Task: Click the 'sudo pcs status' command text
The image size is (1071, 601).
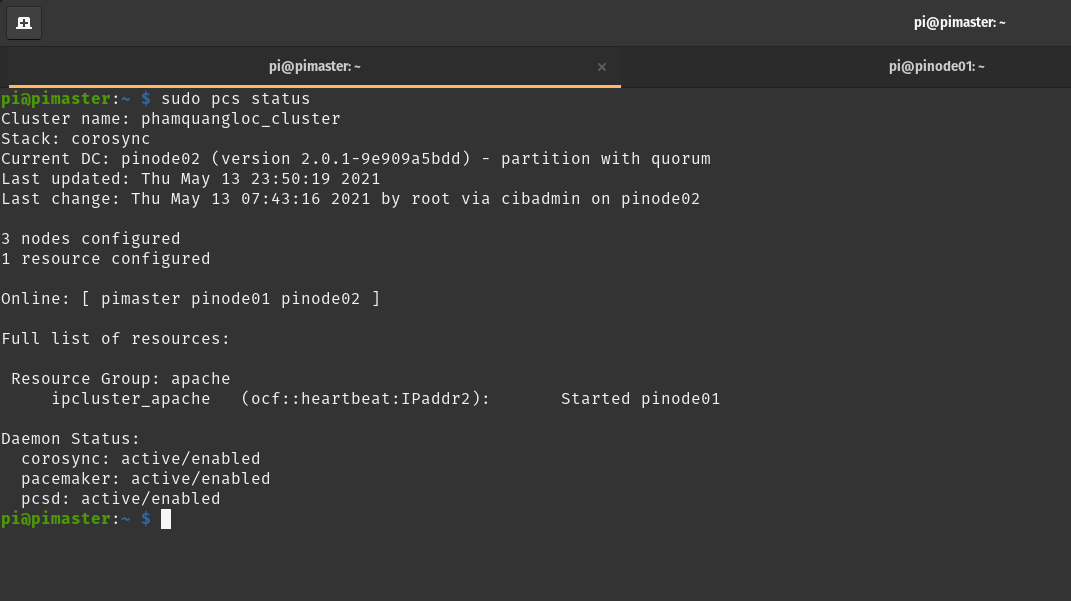Action: click(x=235, y=99)
